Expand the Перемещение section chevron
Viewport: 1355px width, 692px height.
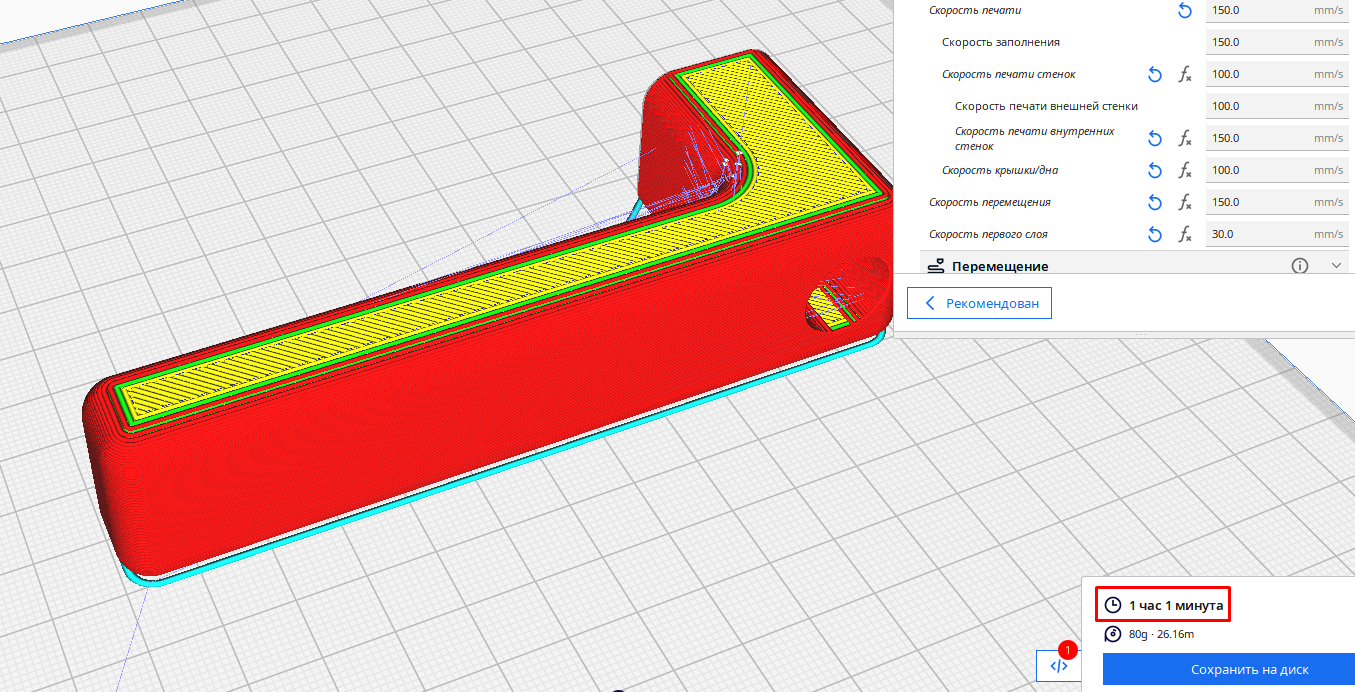click(1336, 266)
